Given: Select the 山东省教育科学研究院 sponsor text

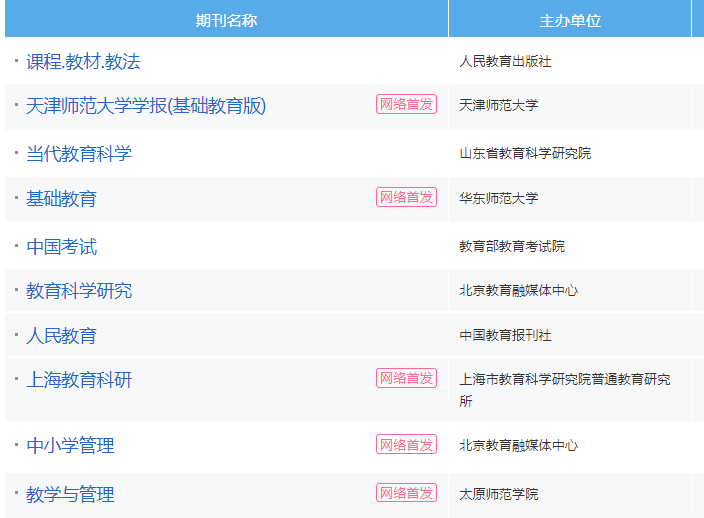Looking at the screenshot, I should [x=525, y=154].
